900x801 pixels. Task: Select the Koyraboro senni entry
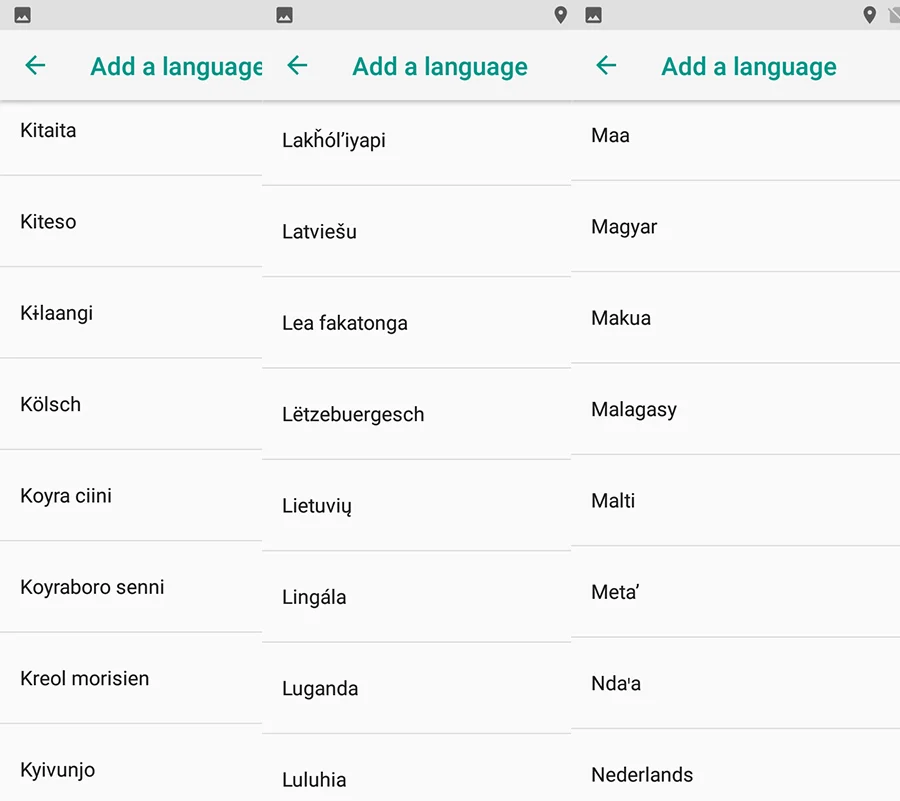pos(131,587)
